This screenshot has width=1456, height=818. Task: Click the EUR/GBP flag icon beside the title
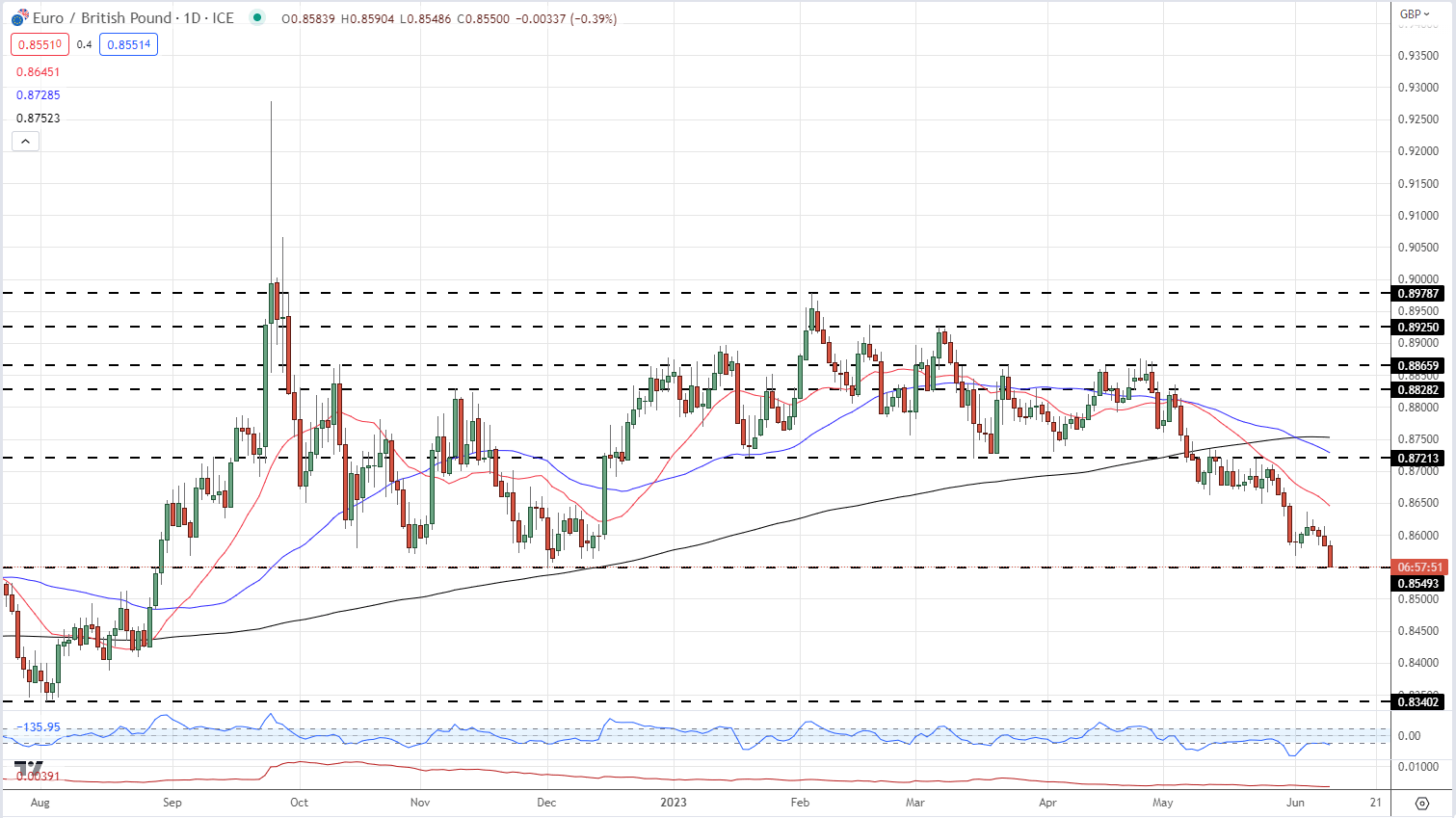19,18
